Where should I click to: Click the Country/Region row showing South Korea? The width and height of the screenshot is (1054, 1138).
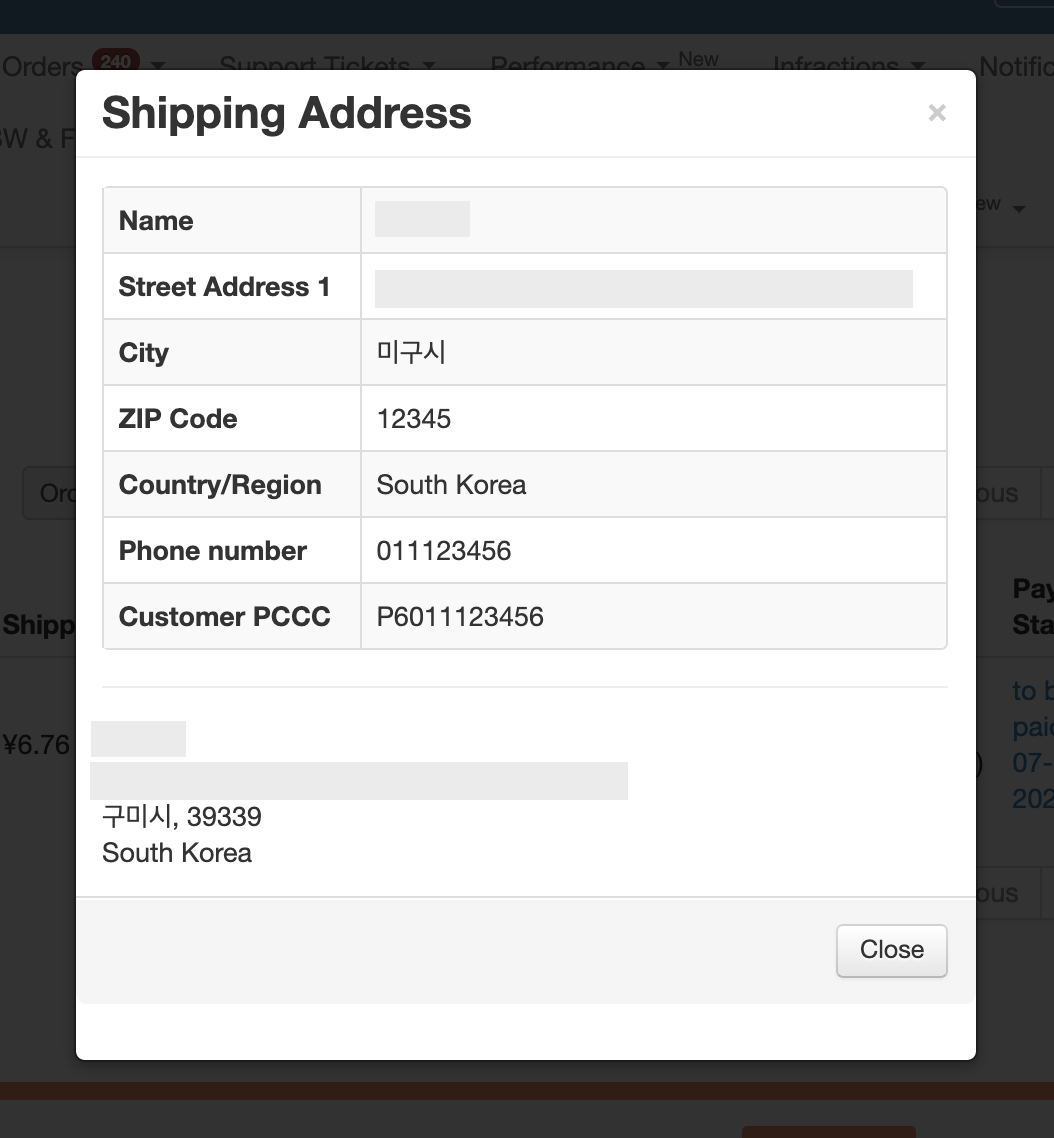[450, 484]
